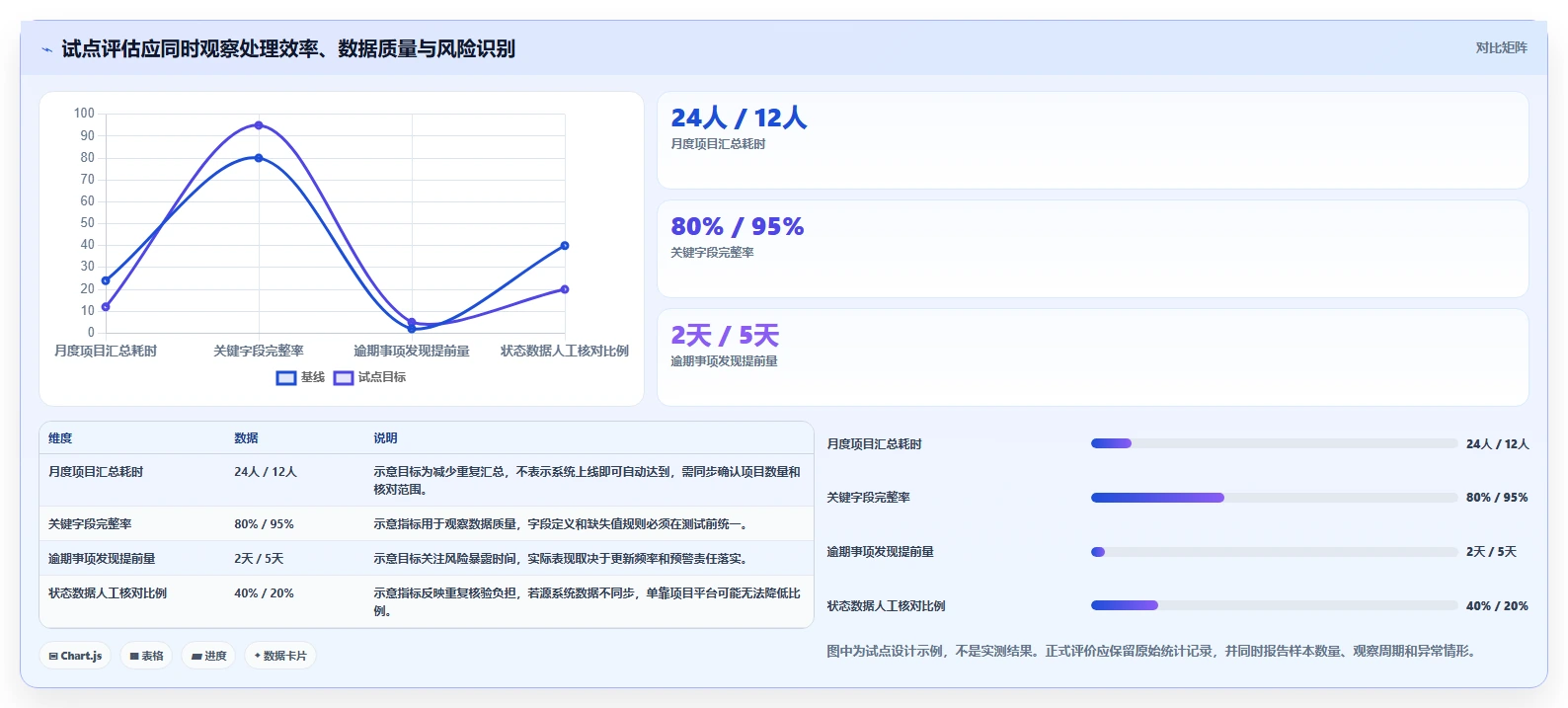Toggle the 基线 legend swatch
Image resolution: width=1568 pixels, height=708 pixels.
286,378
